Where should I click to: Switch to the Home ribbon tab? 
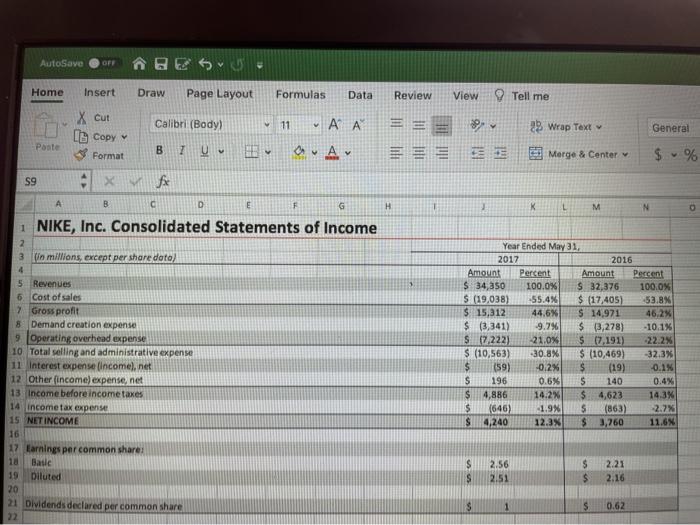[x=47, y=92]
